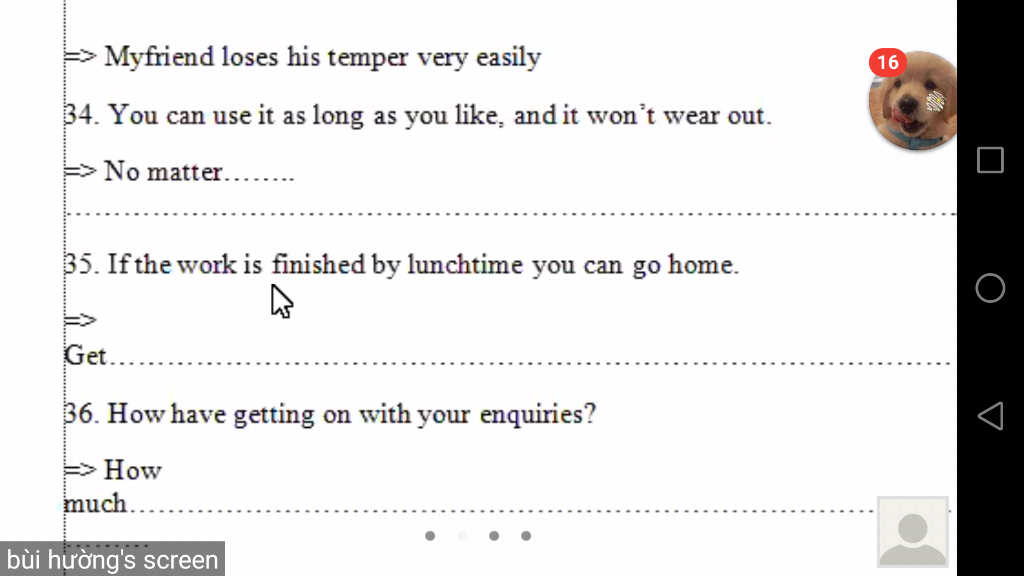Tap the Android back triangle button
1024x576 pixels.
point(990,416)
